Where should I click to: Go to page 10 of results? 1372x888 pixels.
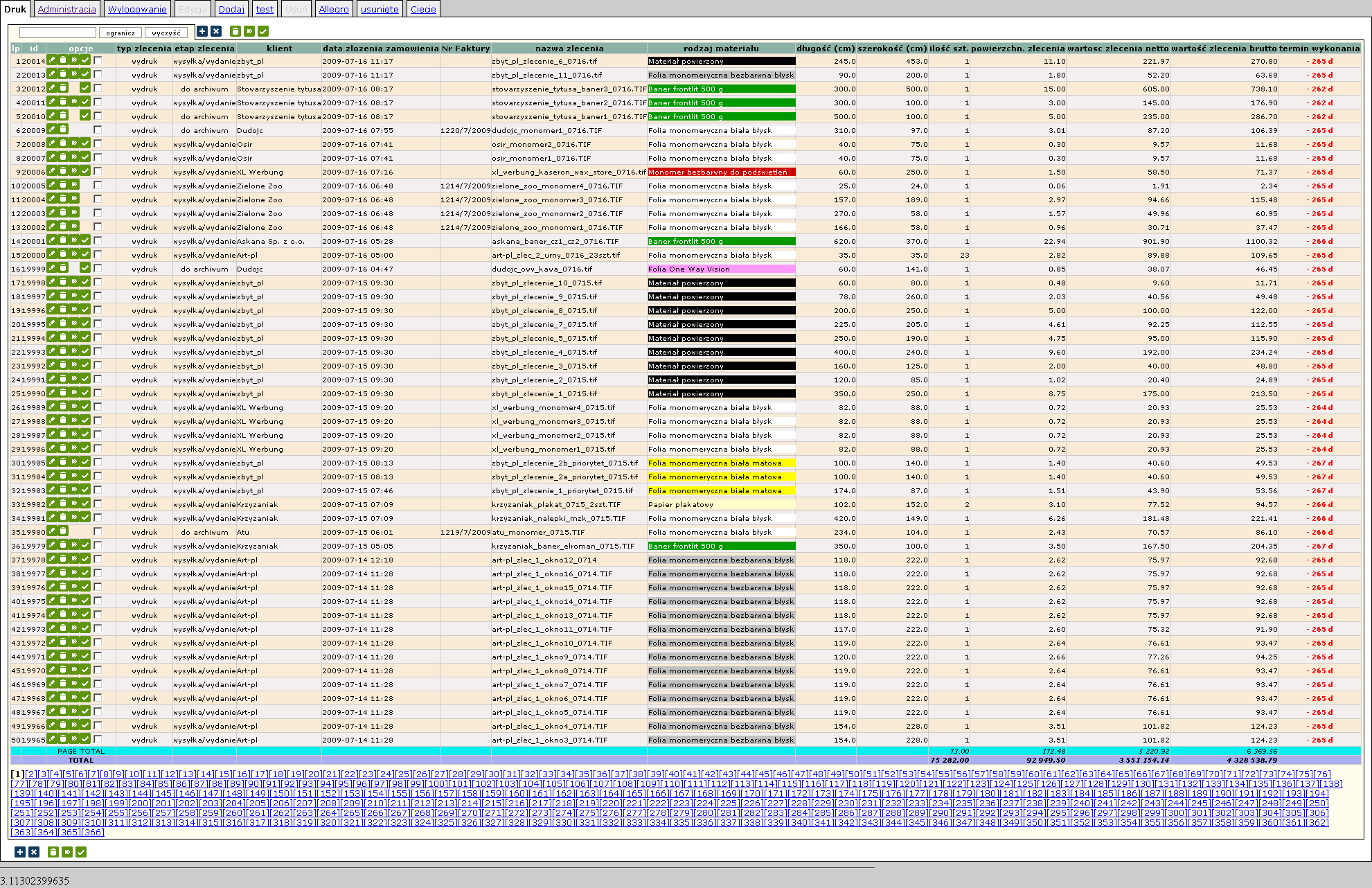pyautogui.click(x=134, y=774)
